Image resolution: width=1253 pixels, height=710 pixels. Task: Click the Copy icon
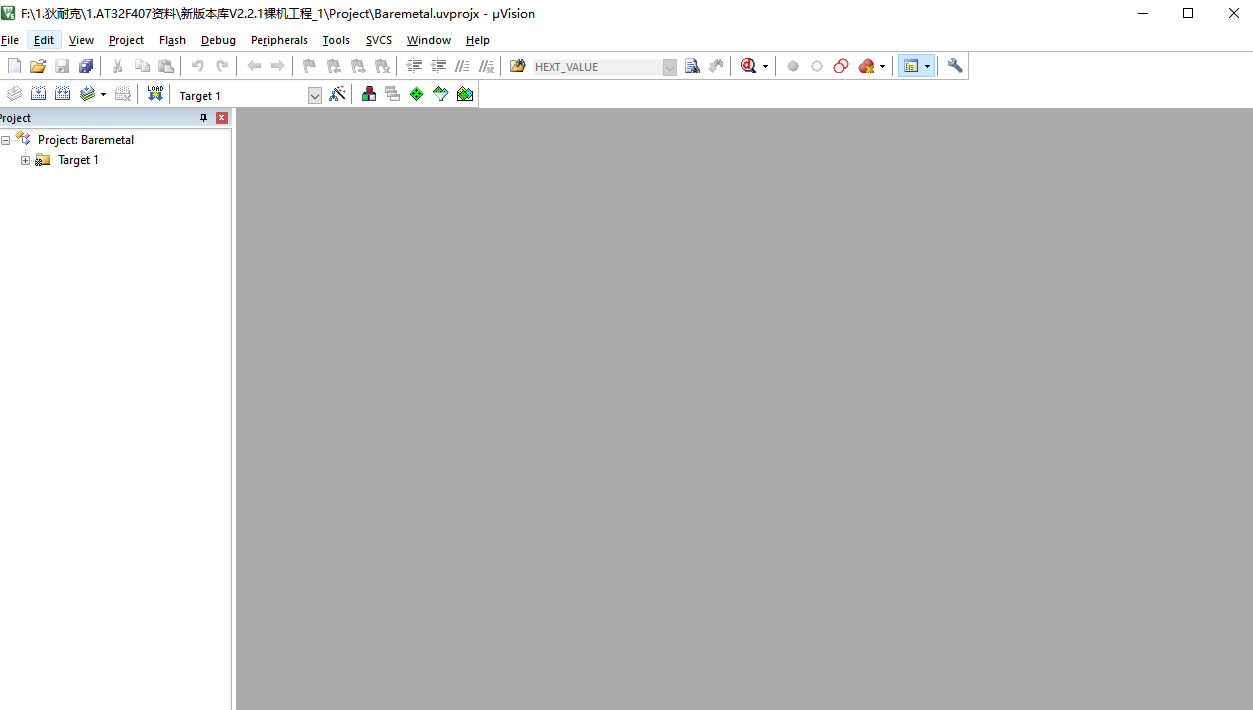[x=142, y=66]
